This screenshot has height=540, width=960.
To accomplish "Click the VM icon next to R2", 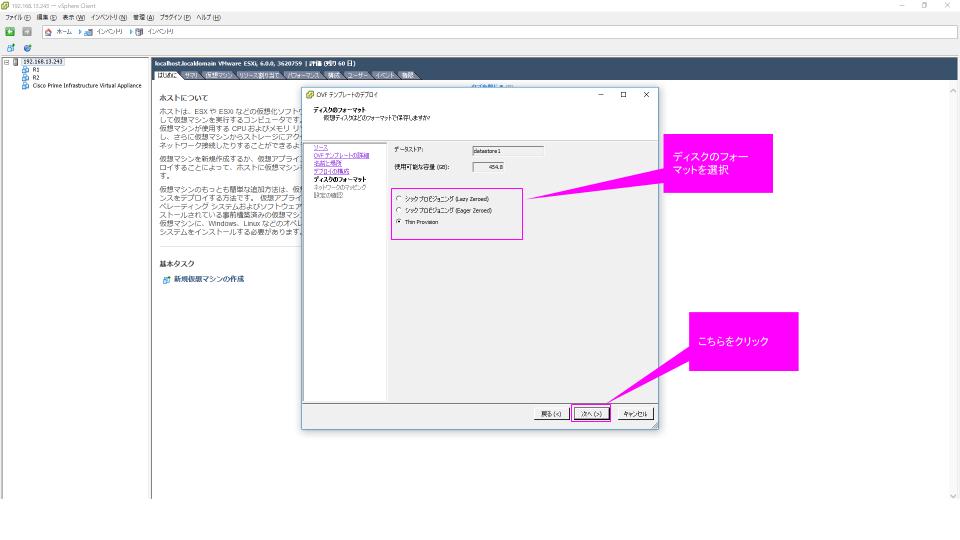I will (x=25, y=78).
